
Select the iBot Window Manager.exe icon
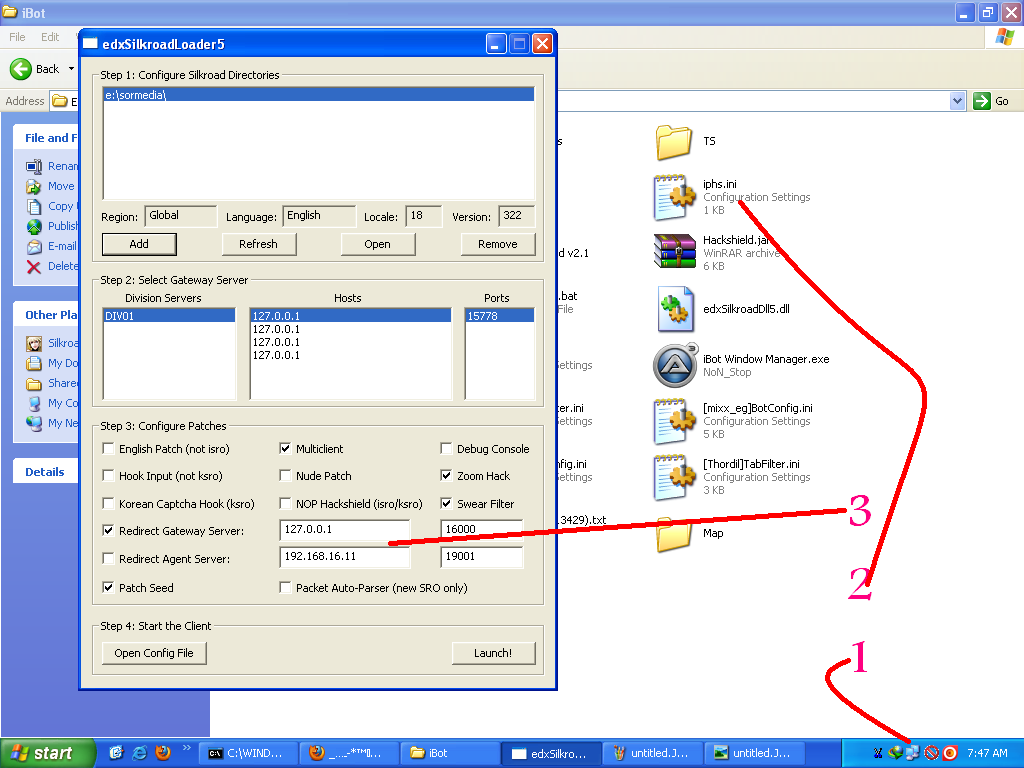[675, 365]
